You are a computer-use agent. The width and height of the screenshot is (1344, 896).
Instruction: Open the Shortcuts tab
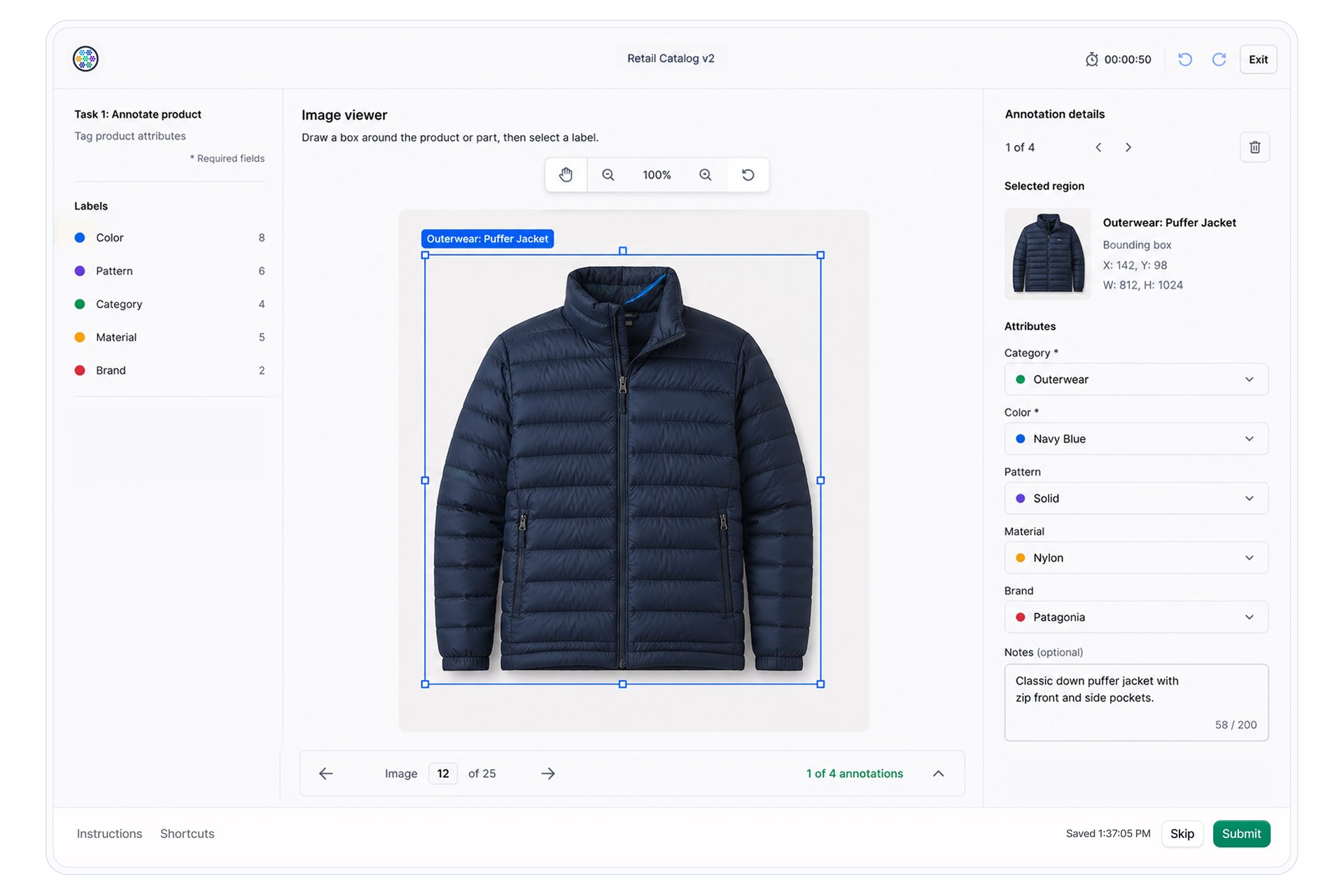[x=187, y=834]
